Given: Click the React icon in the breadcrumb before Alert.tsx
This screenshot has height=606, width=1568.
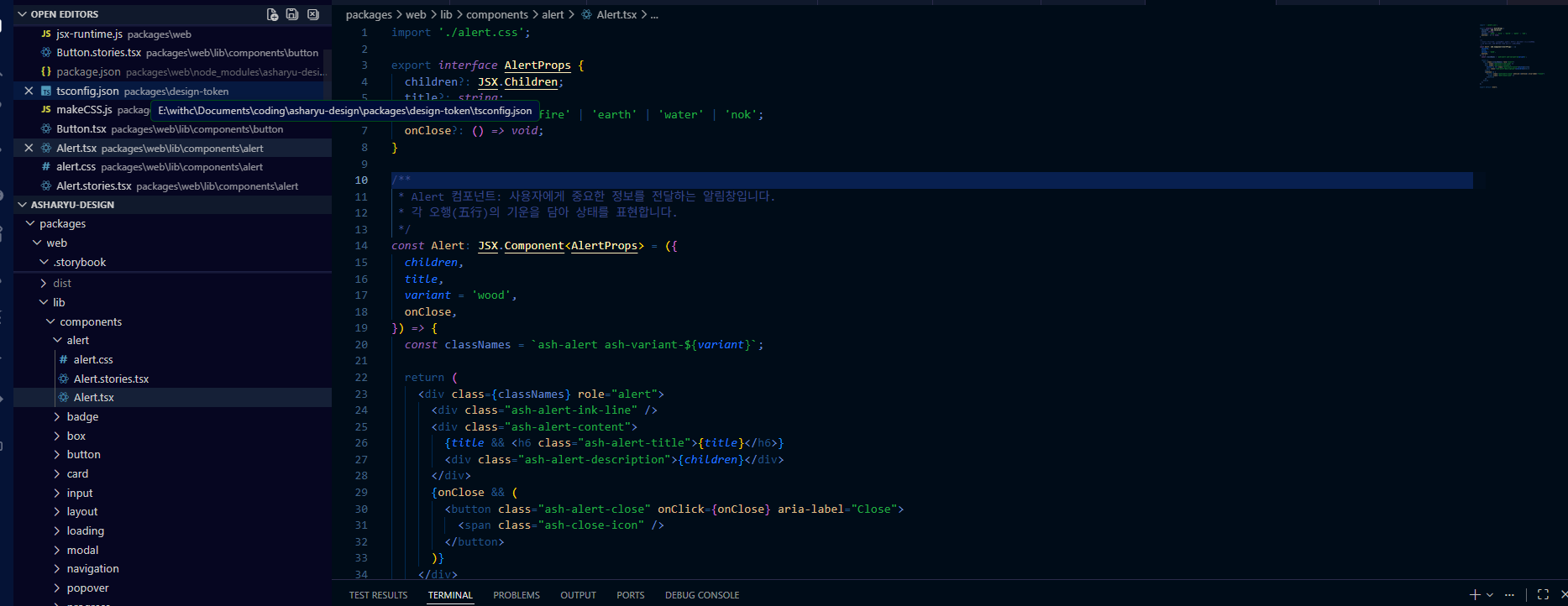Looking at the screenshot, I should (x=586, y=14).
